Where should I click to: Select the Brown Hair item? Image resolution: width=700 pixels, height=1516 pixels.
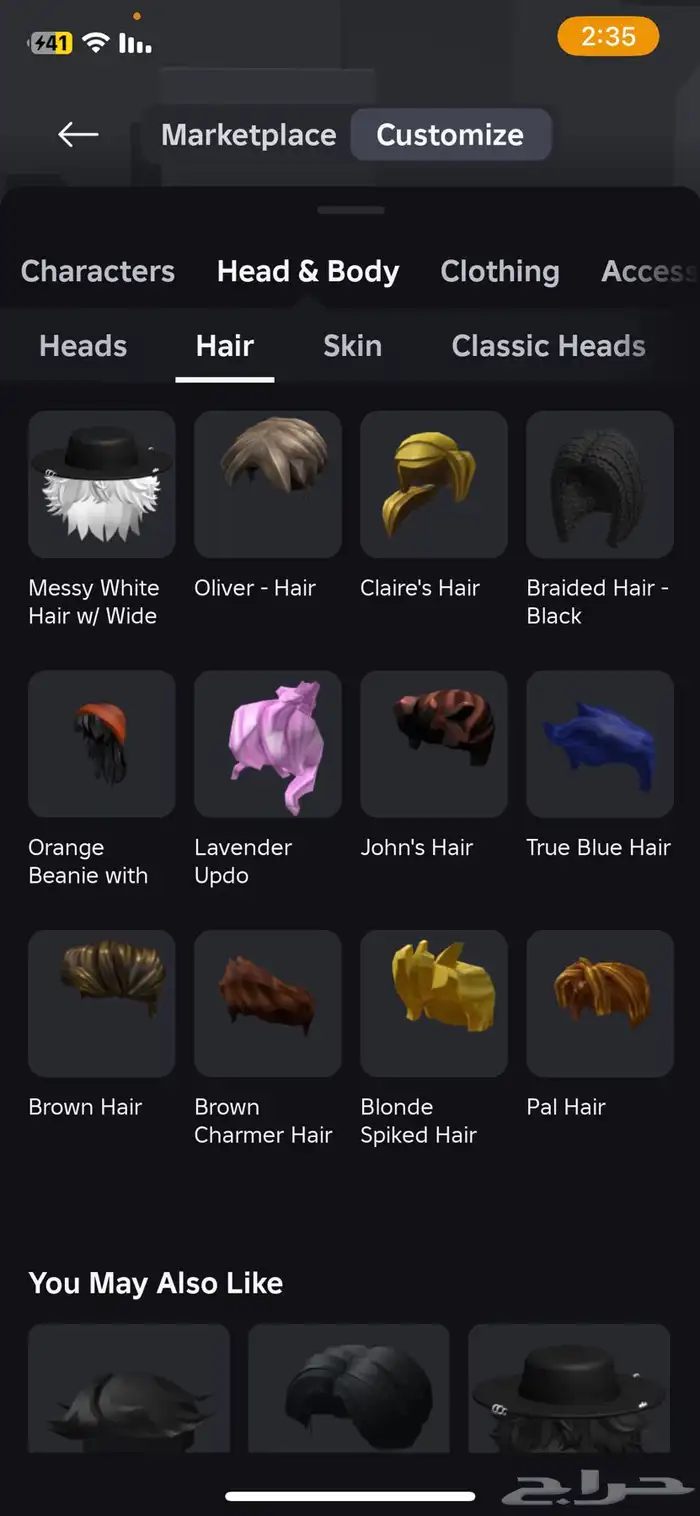tap(102, 1004)
